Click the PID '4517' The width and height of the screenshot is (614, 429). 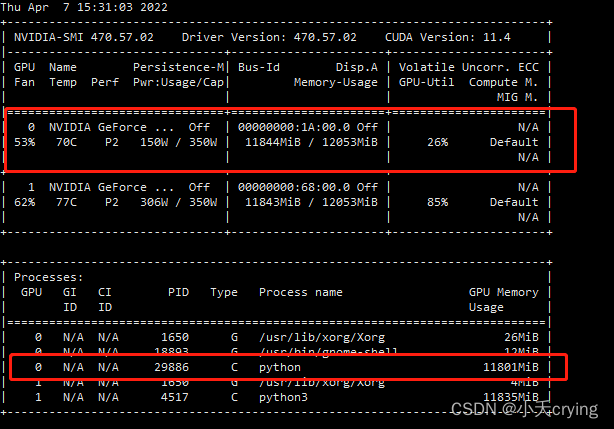(x=175, y=397)
